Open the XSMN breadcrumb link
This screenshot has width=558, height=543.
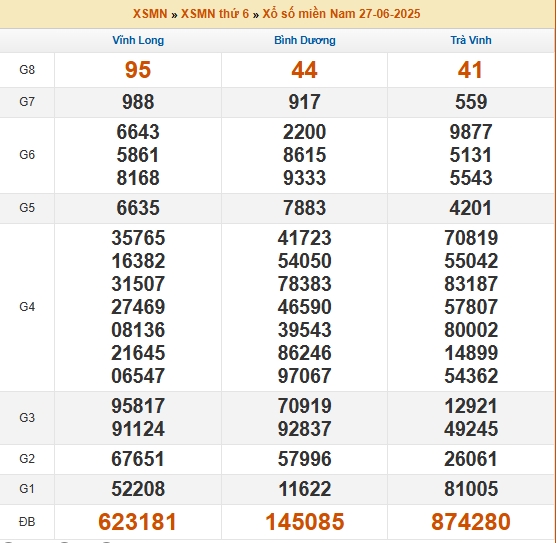point(150,14)
